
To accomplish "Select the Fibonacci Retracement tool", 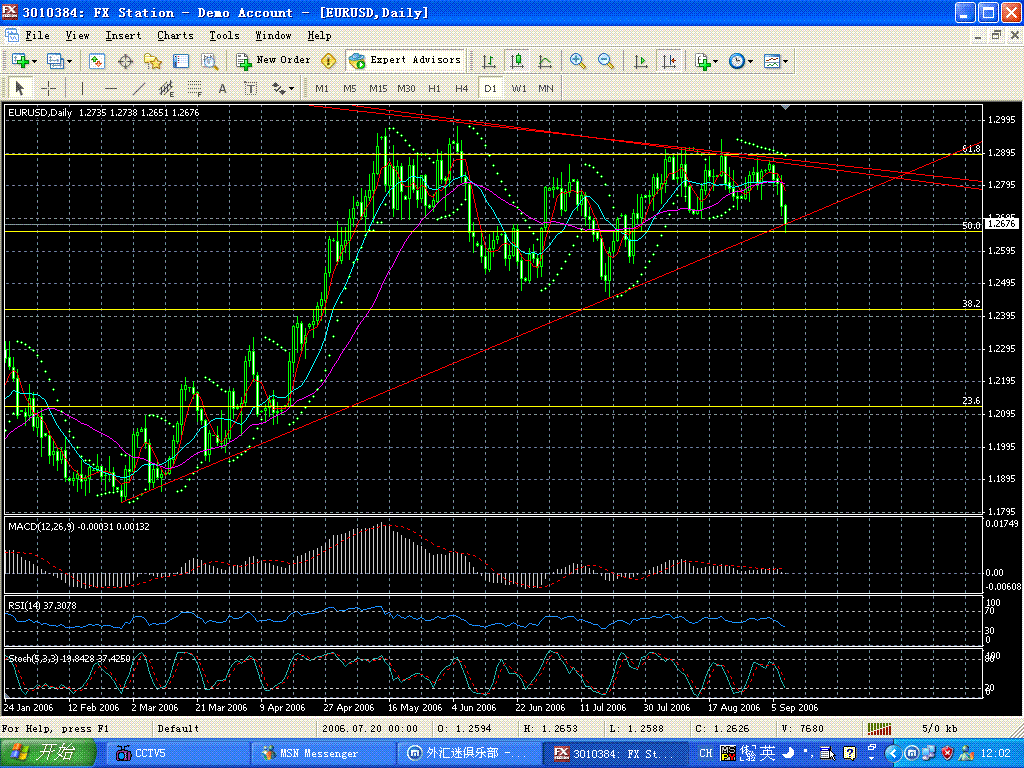I will (195, 88).
